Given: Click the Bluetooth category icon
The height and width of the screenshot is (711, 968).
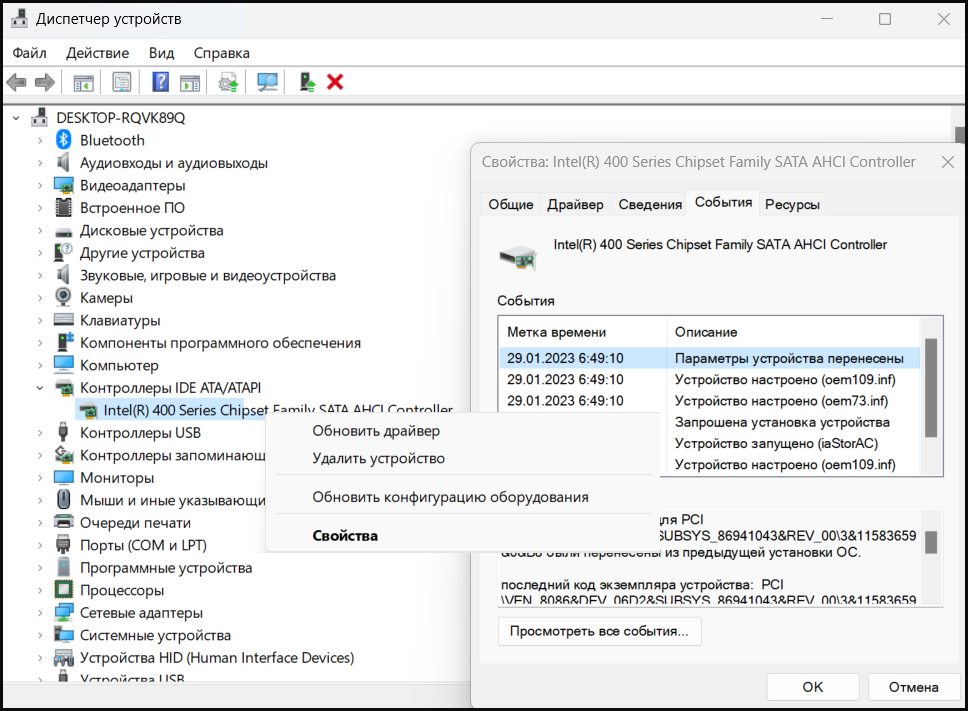Looking at the screenshot, I should (x=64, y=140).
